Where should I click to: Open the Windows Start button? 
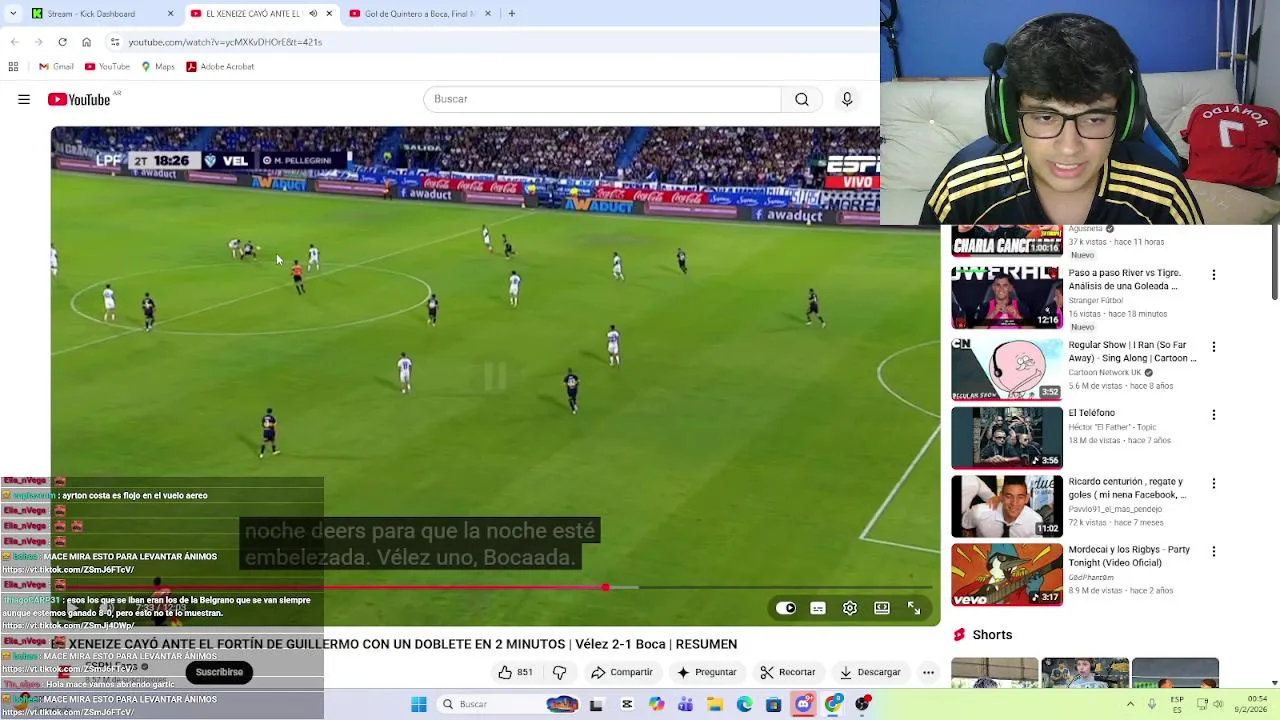[x=419, y=704]
